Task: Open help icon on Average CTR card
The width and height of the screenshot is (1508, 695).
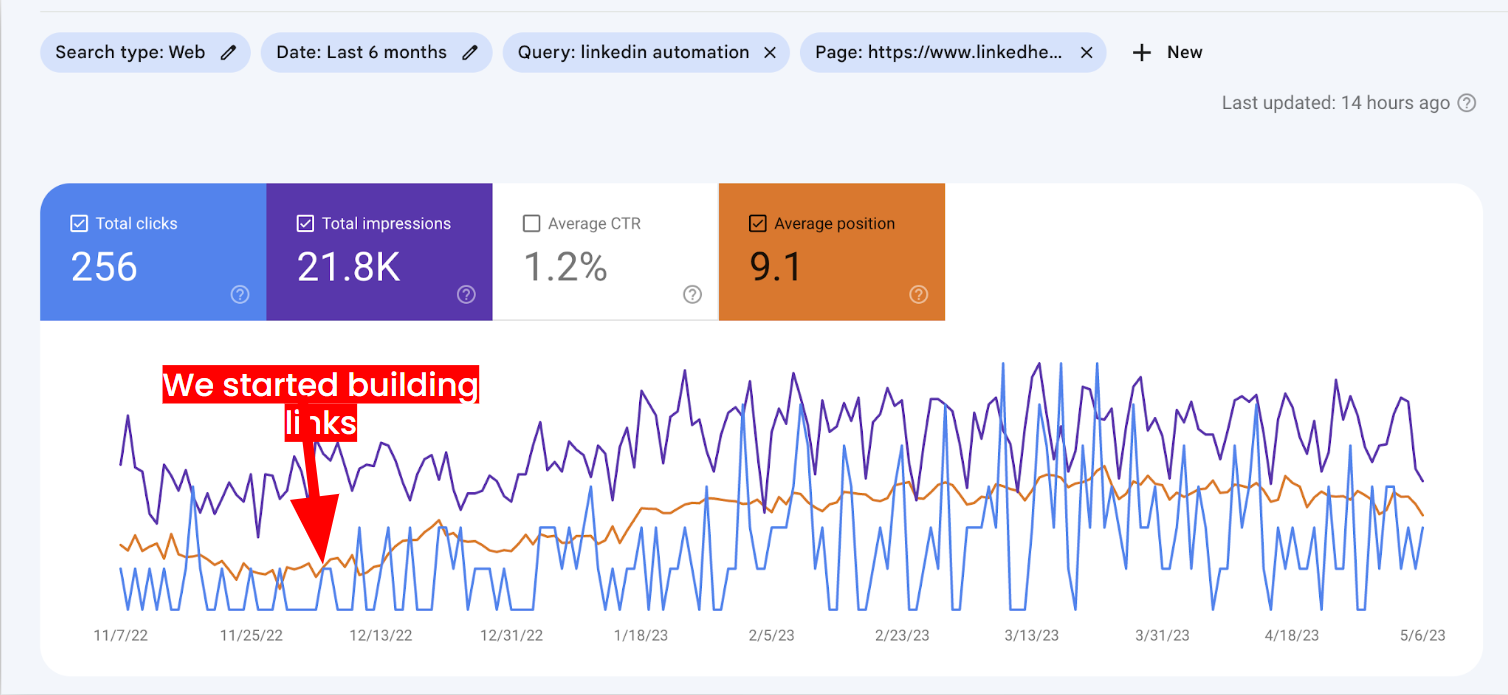Action: click(x=692, y=294)
